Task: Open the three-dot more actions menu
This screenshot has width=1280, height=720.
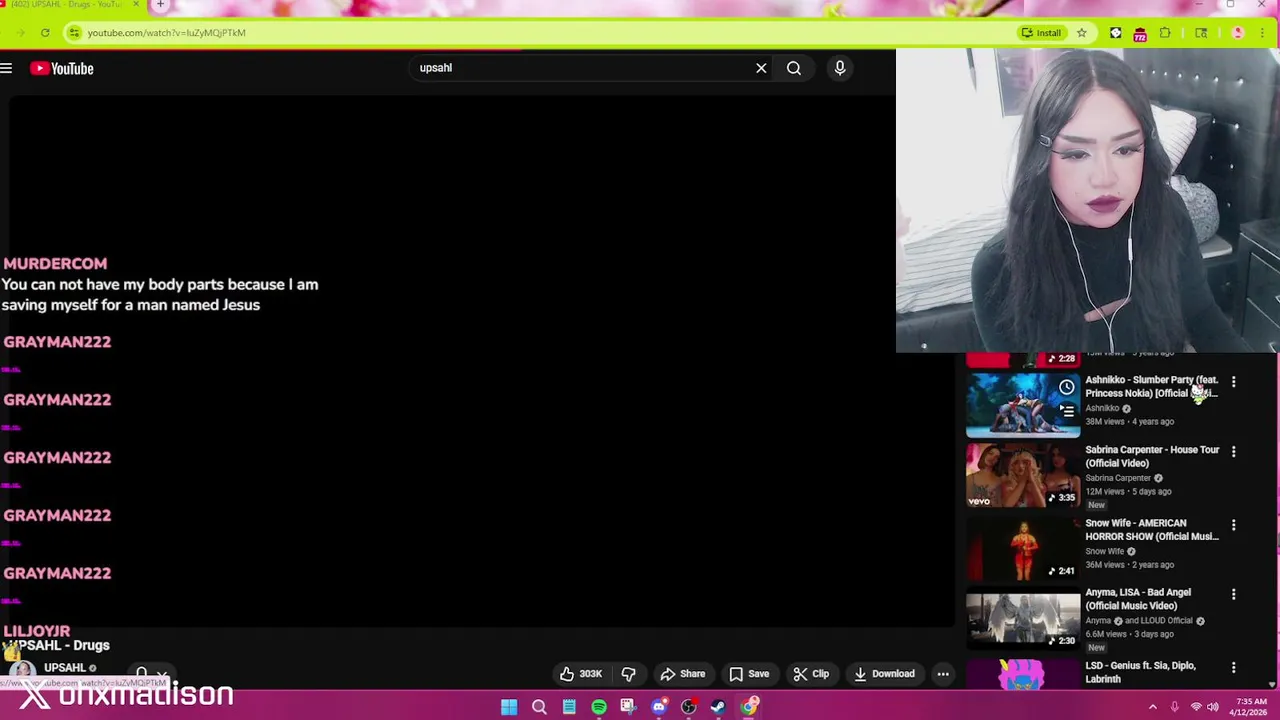Action: (x=943, y=674)
